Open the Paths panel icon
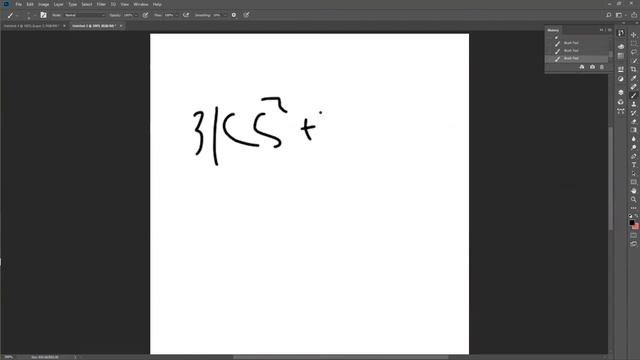The height and width of the screenshot is (360, 640). 621,111
